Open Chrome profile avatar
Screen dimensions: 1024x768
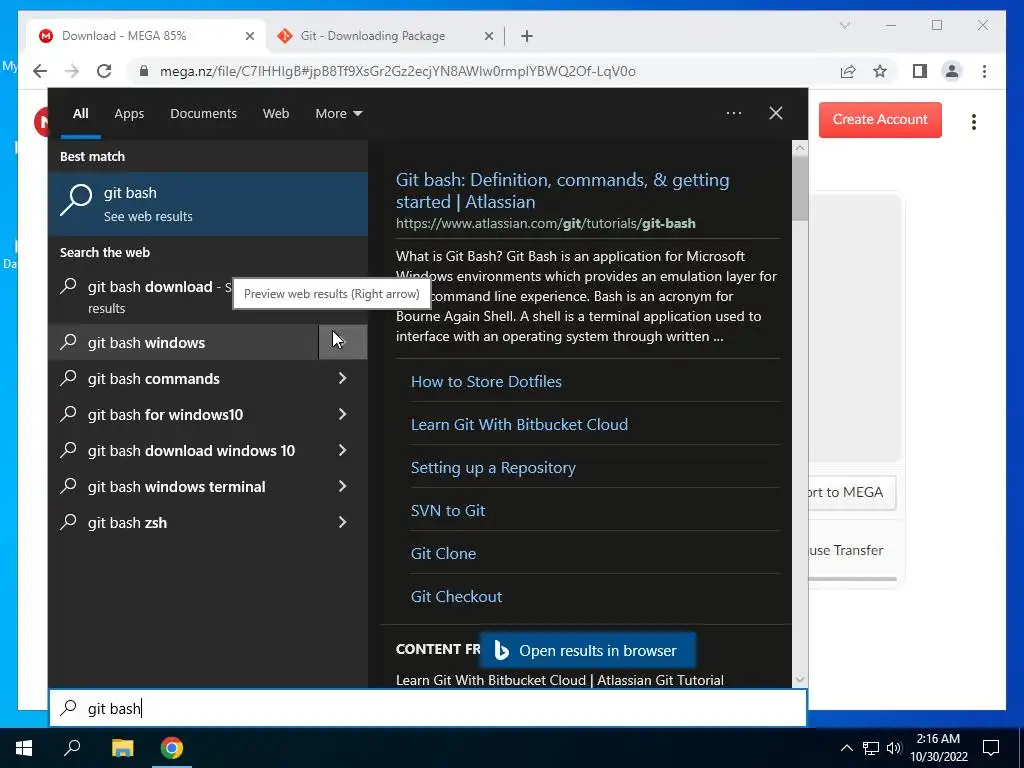coord(952,71)
